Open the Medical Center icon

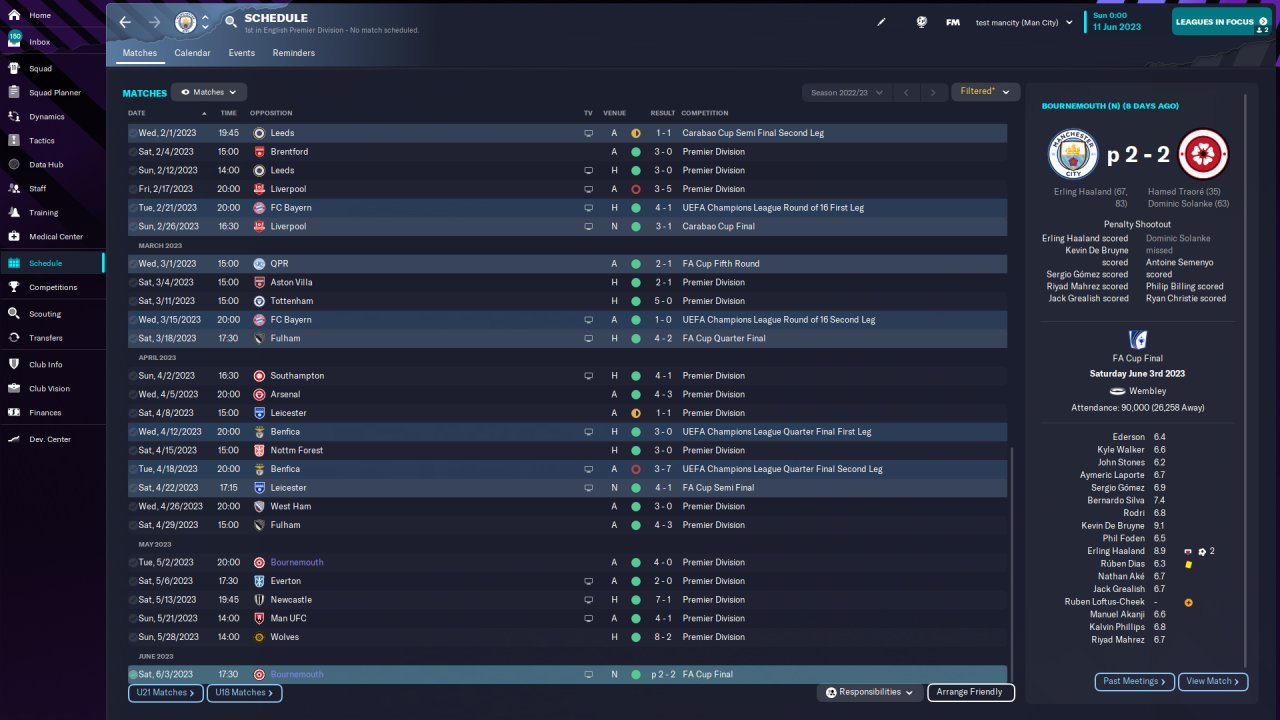coord(14,237)
